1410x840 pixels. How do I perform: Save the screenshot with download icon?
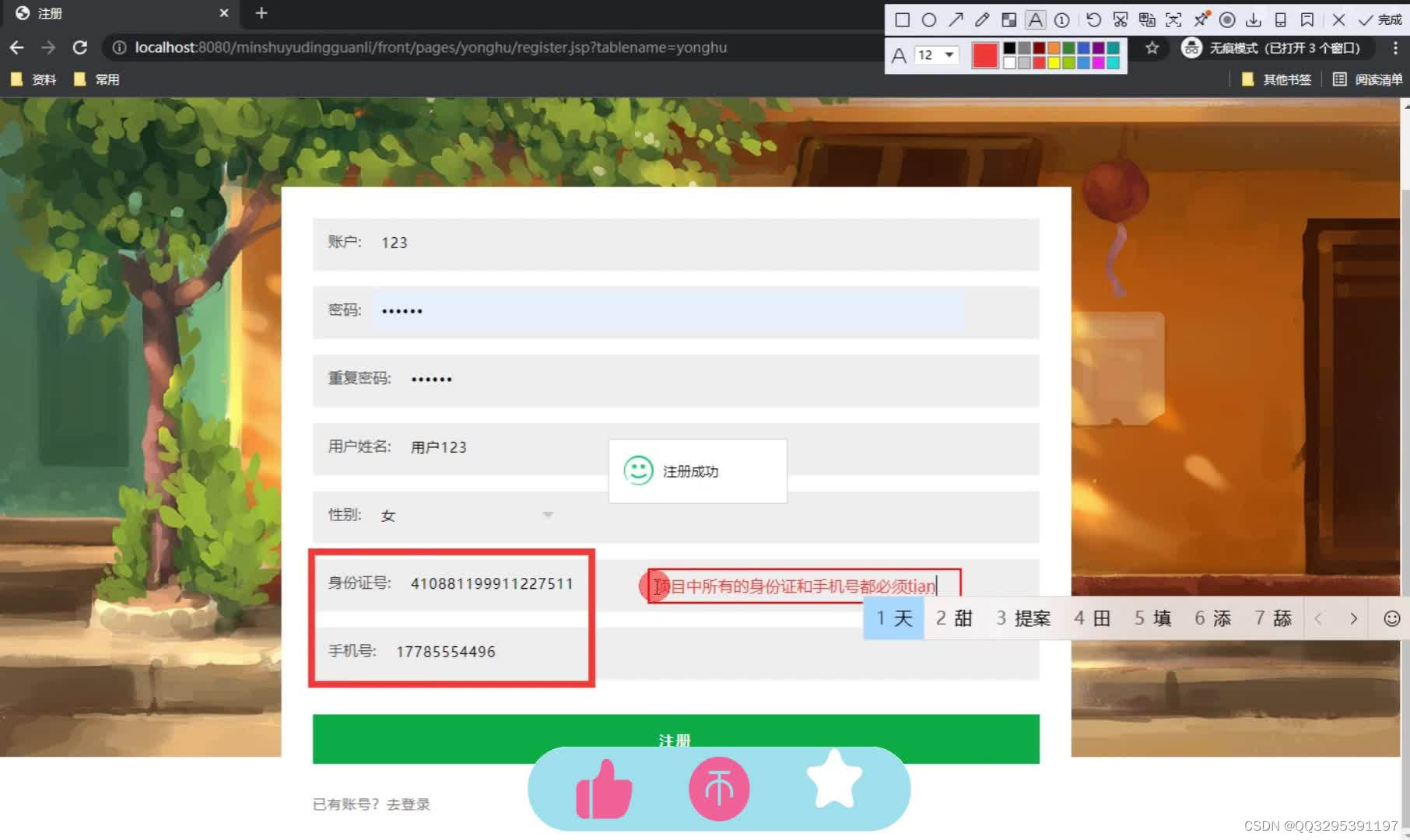[x=1254, y=19]
